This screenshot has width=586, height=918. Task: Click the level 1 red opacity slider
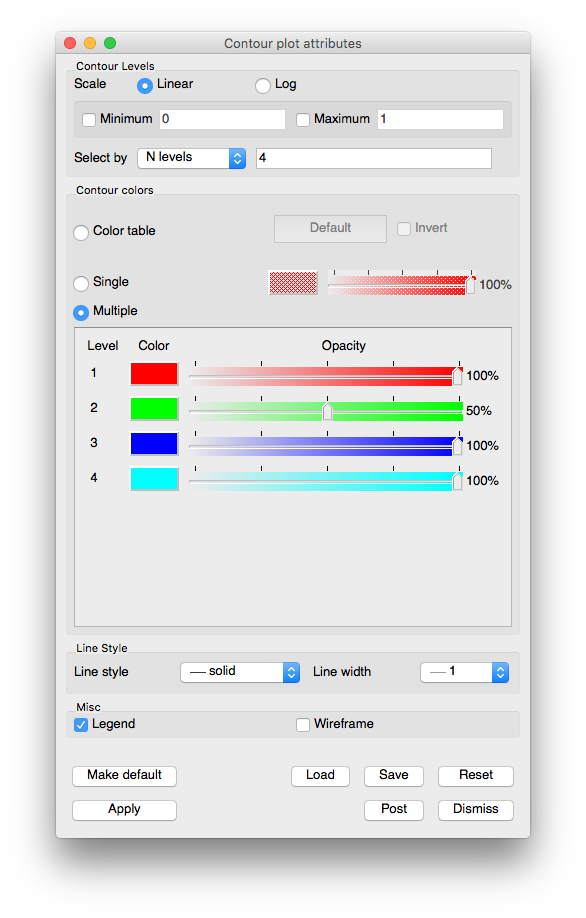326,375
